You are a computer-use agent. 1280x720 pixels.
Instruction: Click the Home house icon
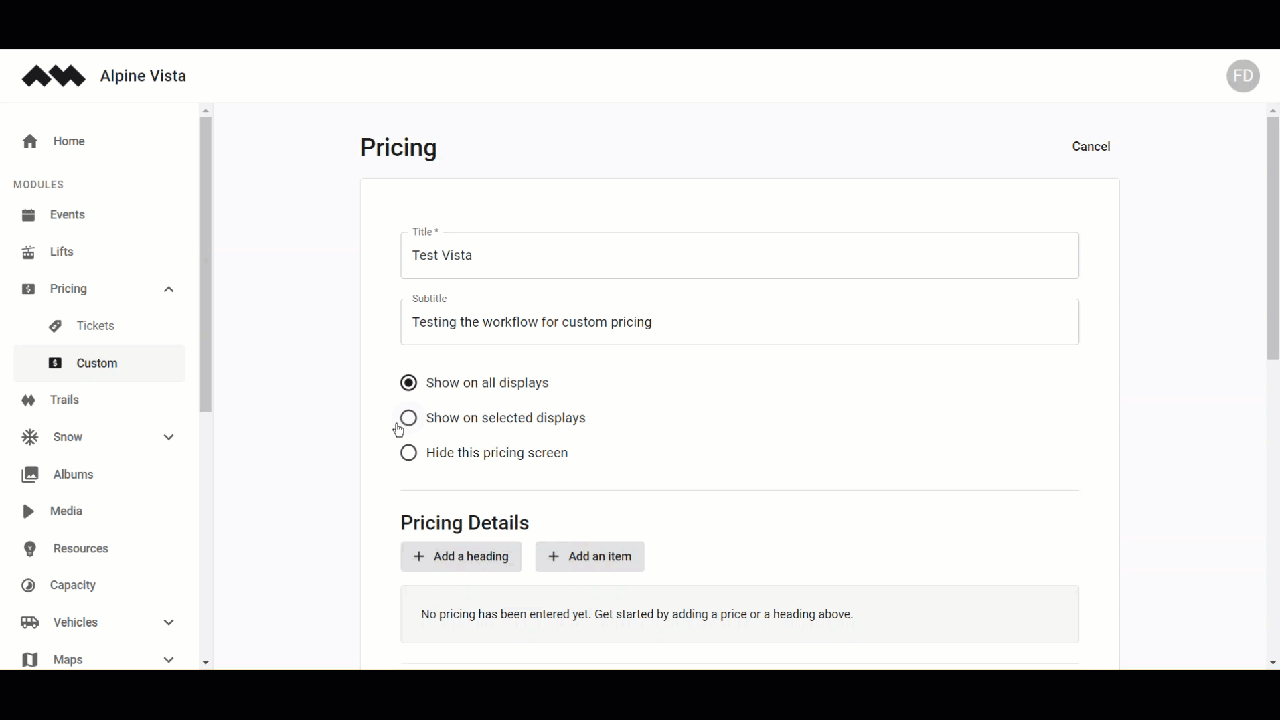click(30, 141)
